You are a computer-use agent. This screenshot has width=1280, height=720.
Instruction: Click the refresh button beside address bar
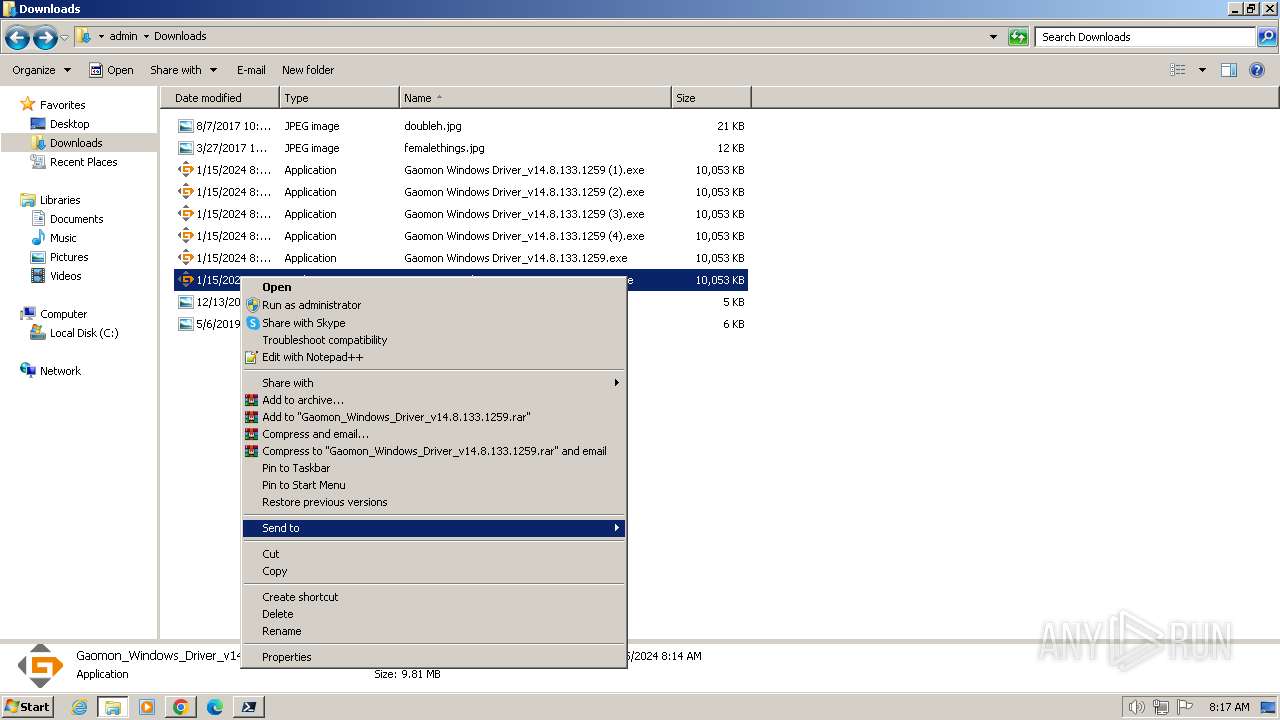coord(1018,37)
